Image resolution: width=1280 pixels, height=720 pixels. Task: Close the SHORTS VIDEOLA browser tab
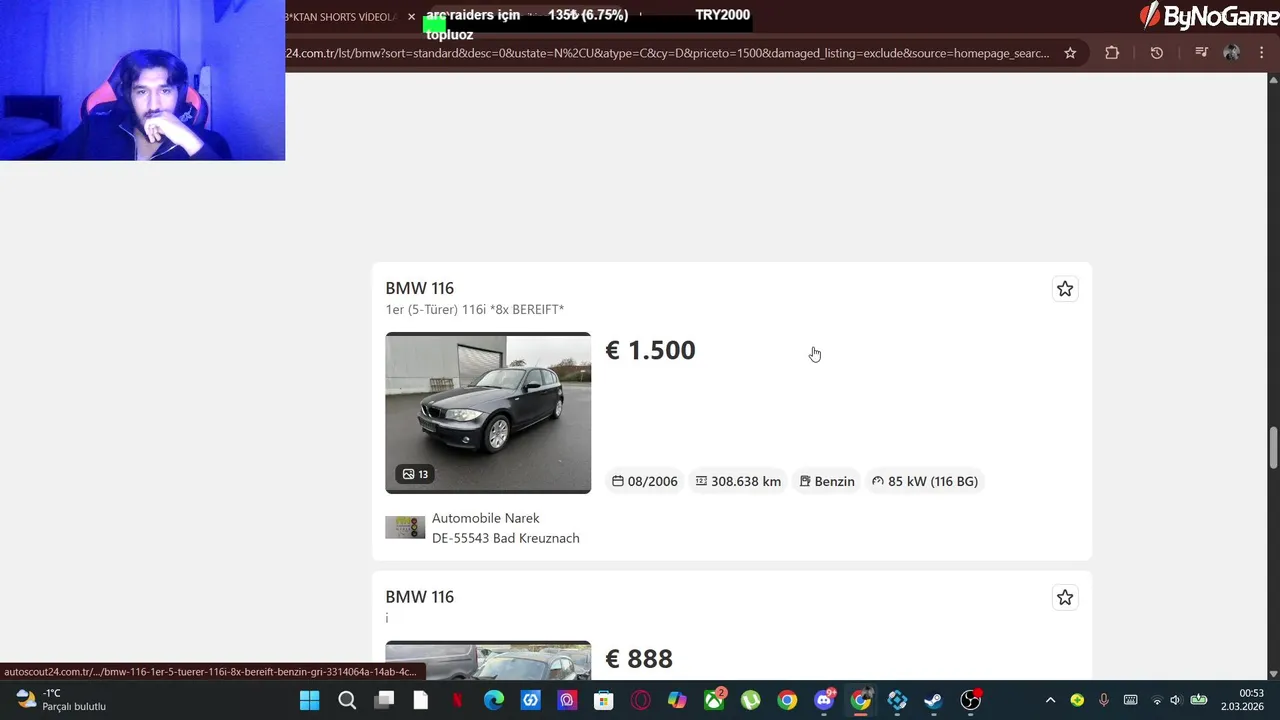pos(411,17)
